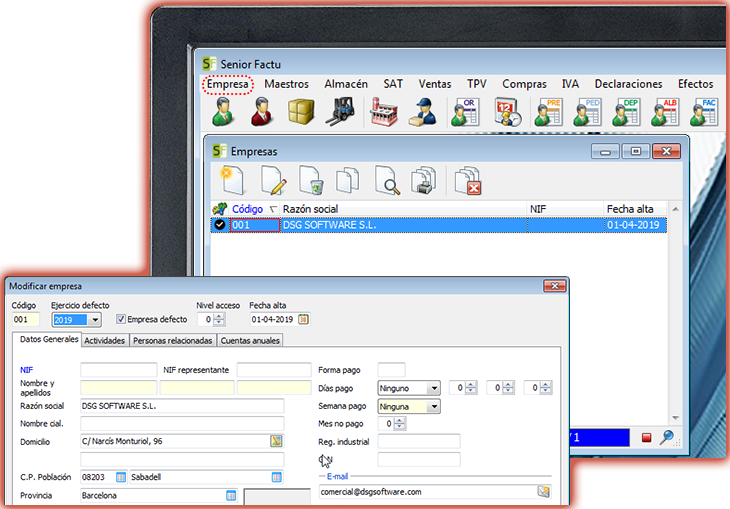Click the Razón social column header
Screen dimensions: 730x509
tap(310, 209)
